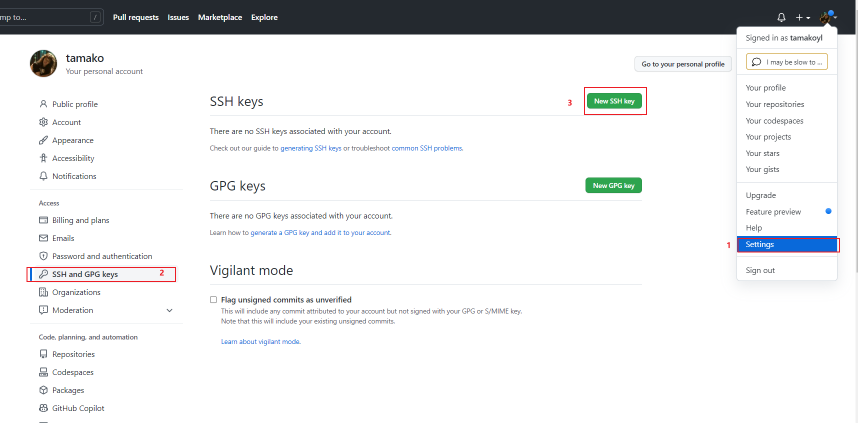The image size is (858, 423).
Task: Click the bell icon beside Notifications
Action: click(x=43, y=176)
